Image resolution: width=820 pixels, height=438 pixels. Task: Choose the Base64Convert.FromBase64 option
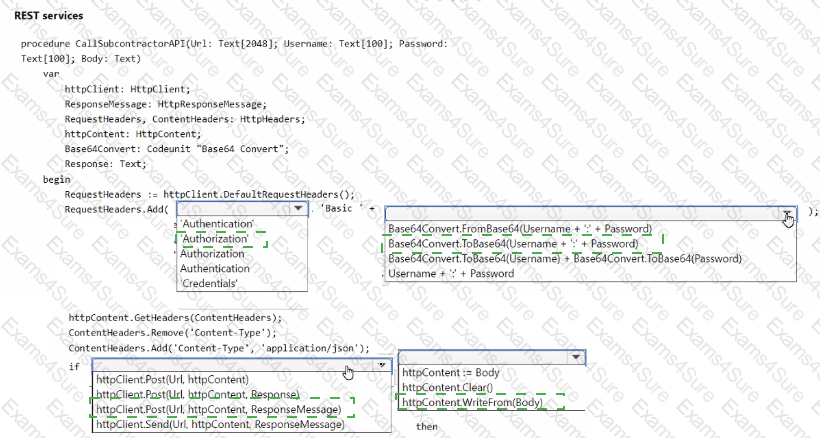pyautogui.click(x=520, y=229)
